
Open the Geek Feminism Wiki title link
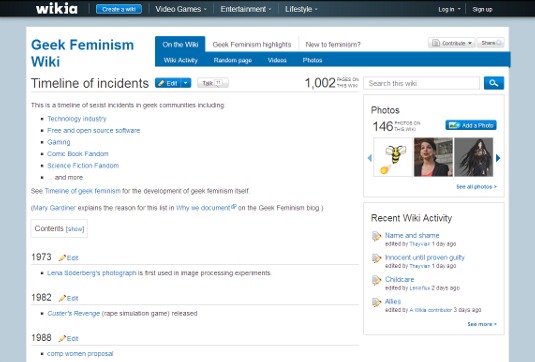point(82,53)
